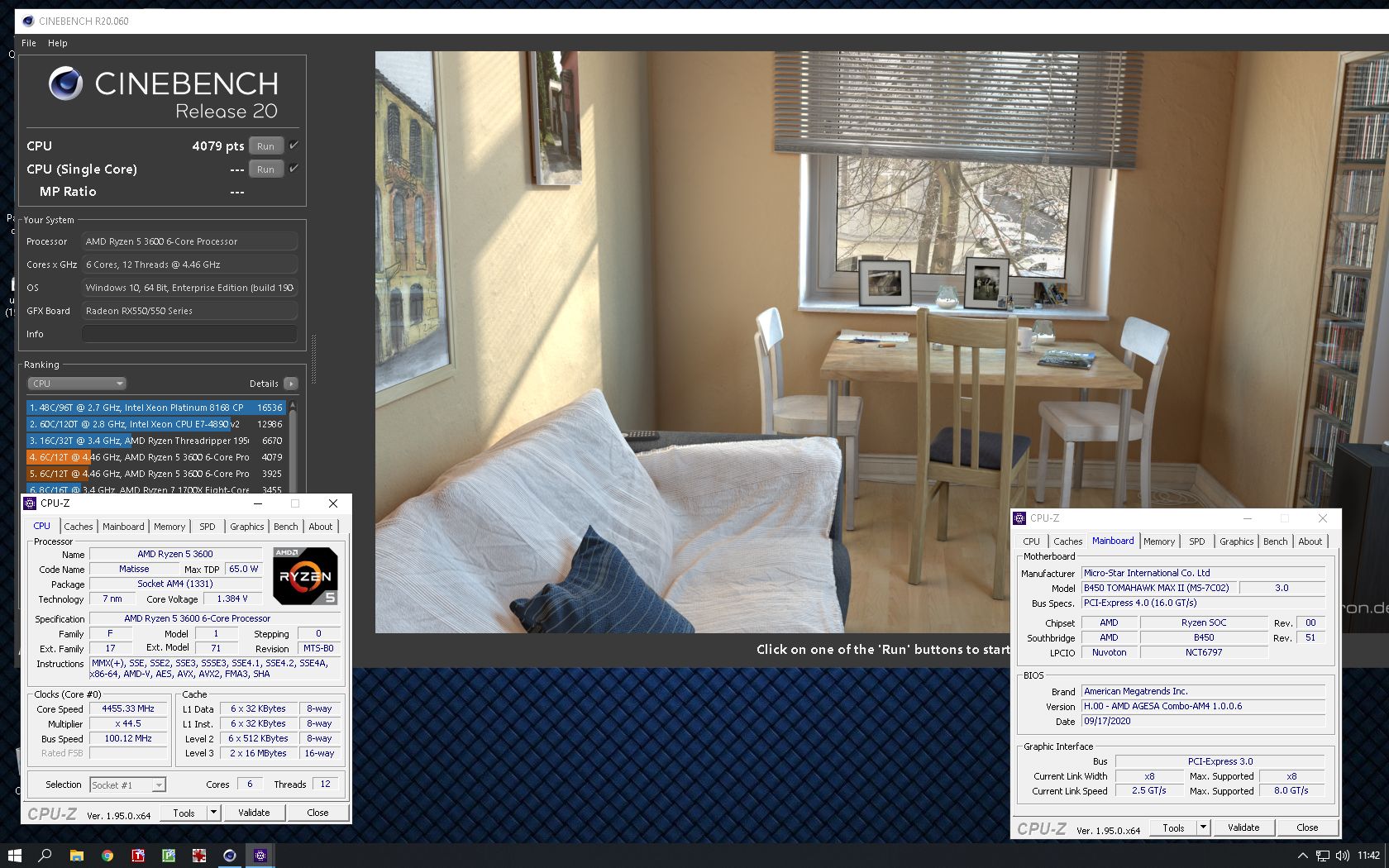The height and width of the screenshot is (868, 1389).
Task: Click the taskbar clock showing 11:42
Action: point(1368,856)
